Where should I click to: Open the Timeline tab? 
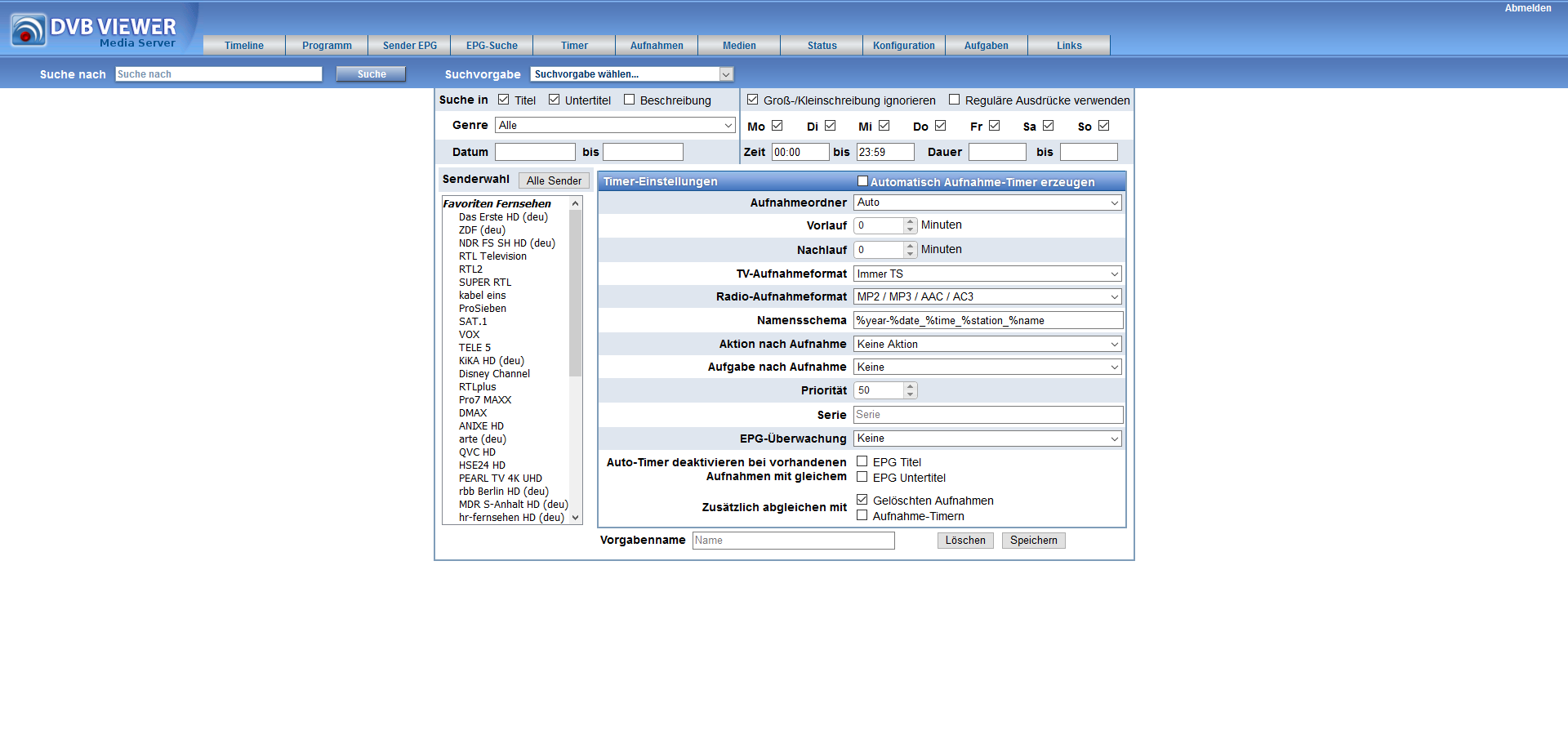click(244, 46)
